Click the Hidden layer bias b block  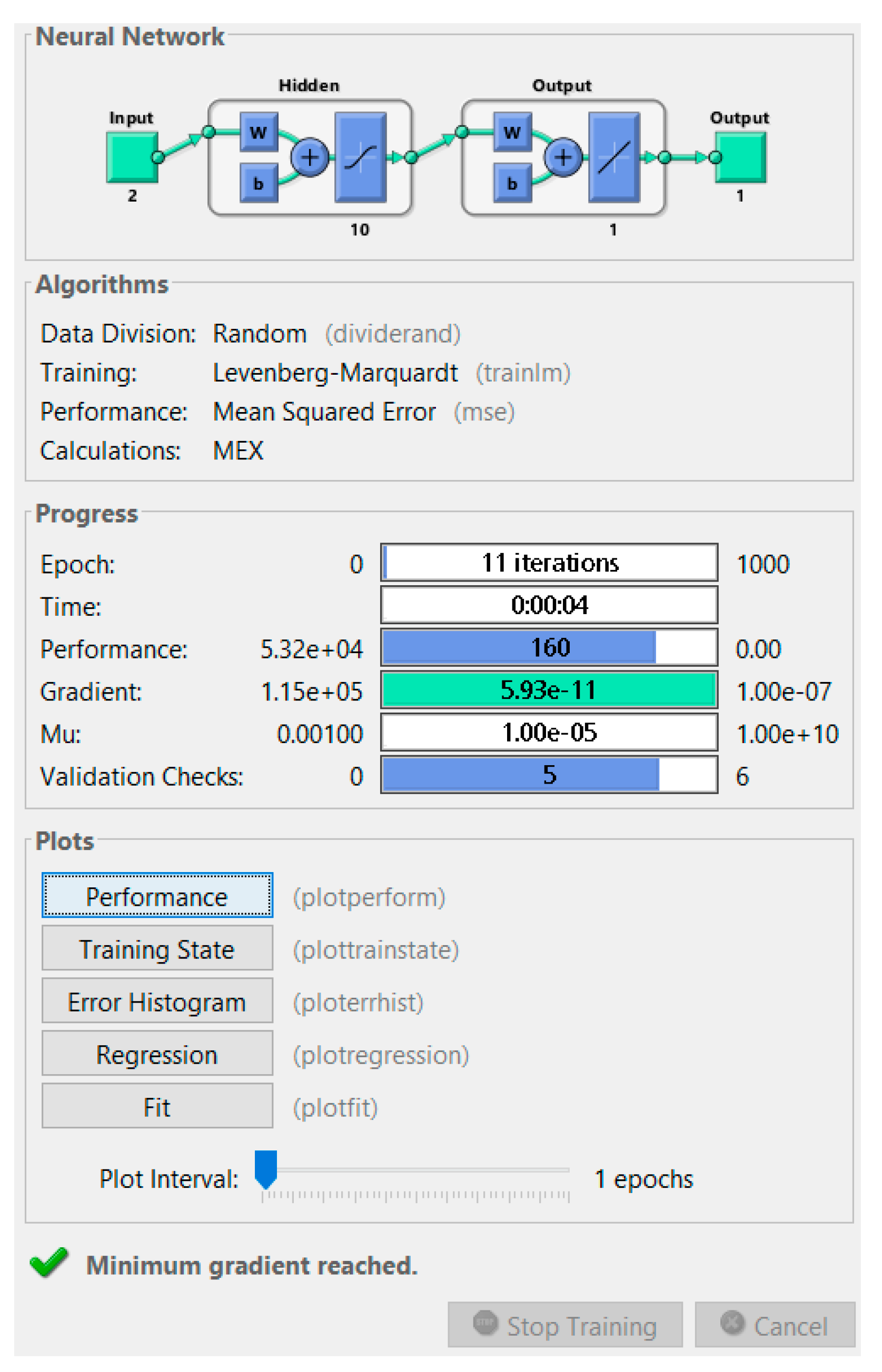tap(259, 183)
